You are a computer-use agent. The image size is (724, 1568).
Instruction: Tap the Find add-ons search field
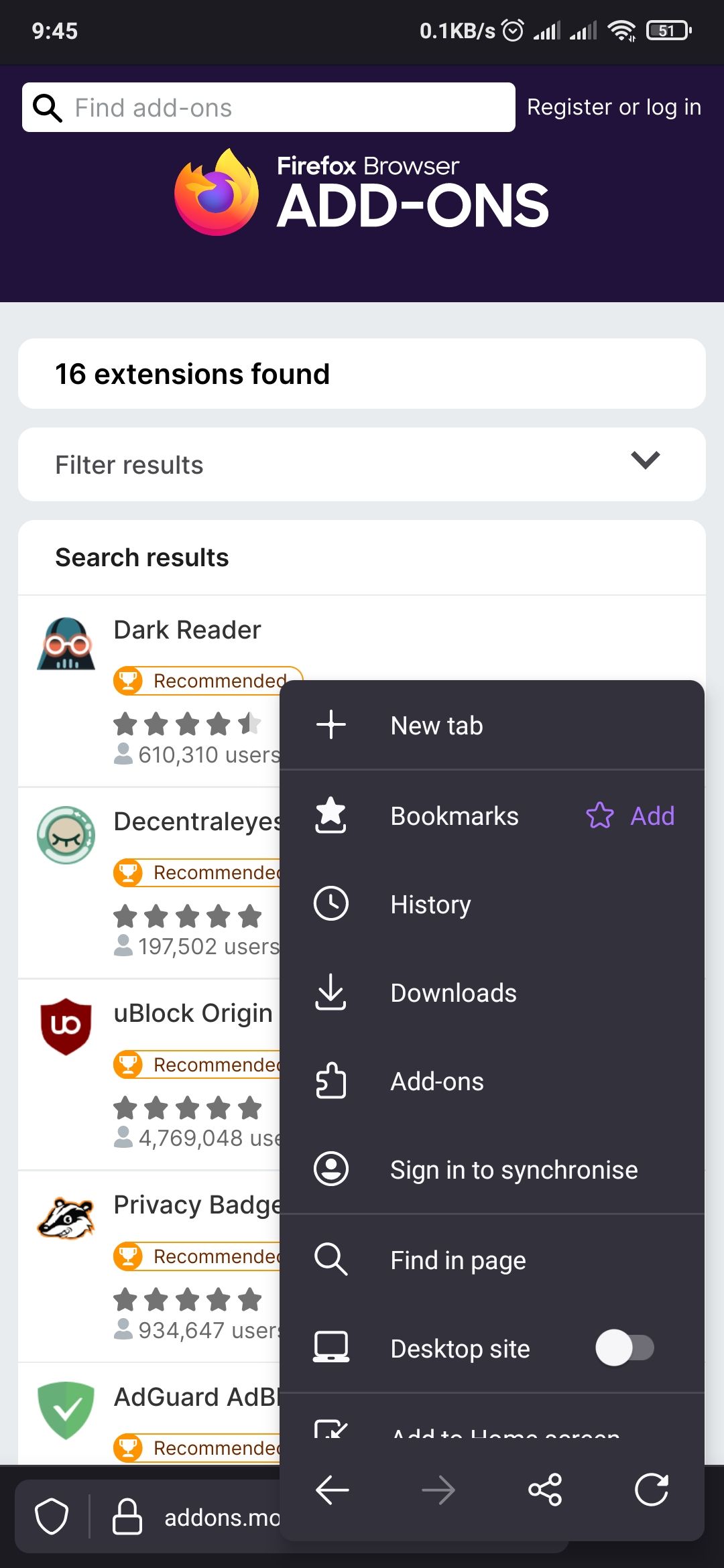[268, 107]
